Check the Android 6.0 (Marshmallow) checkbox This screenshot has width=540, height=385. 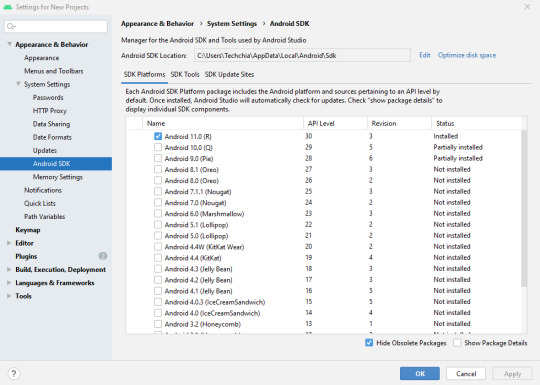pos(158,214)
